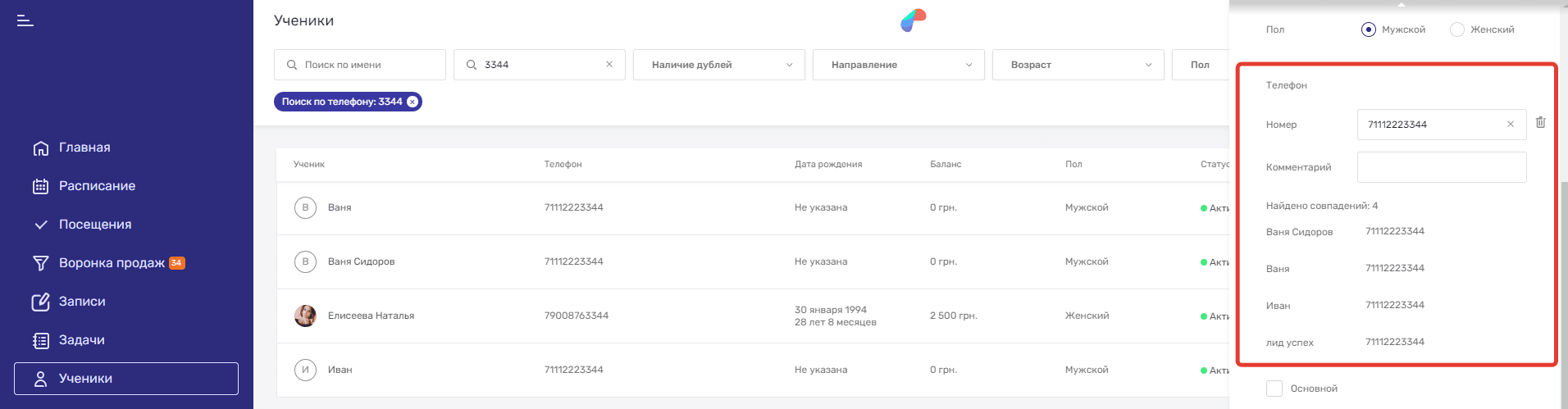The image size is (1568, 409).
Task: Clear the phone search field 3344
Action: (x=609, y=65)
